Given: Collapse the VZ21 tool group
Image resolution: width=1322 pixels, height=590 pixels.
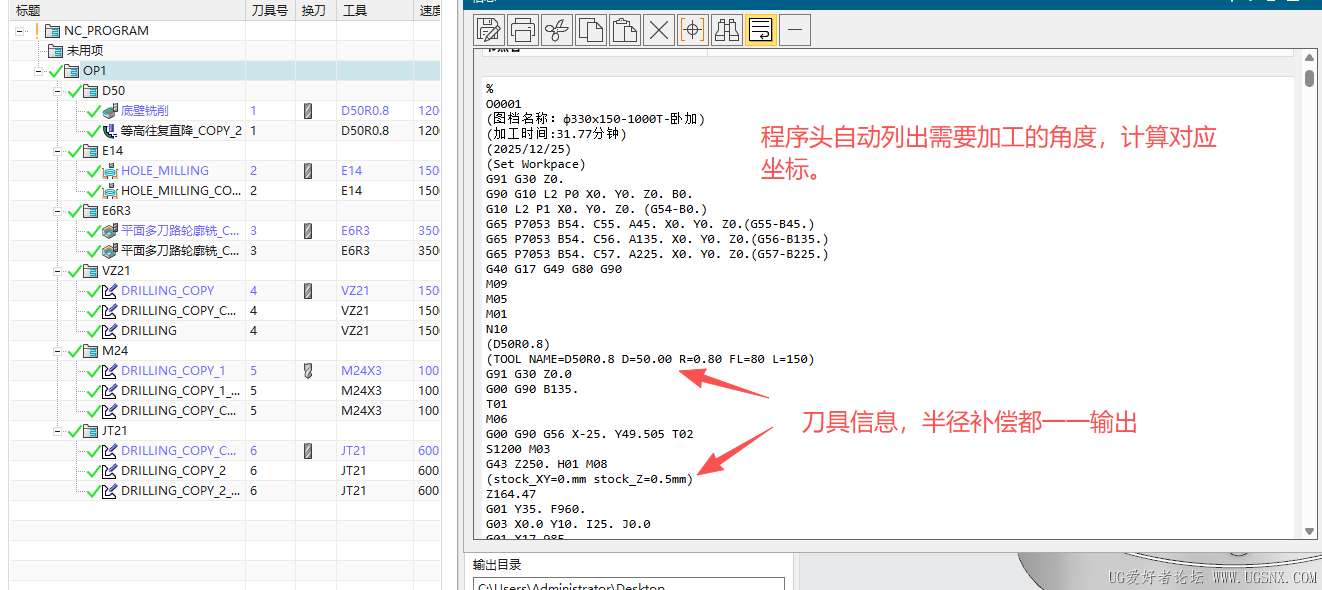Looking at the screenshot, I should pyautogui.click(x=57, y=270).
